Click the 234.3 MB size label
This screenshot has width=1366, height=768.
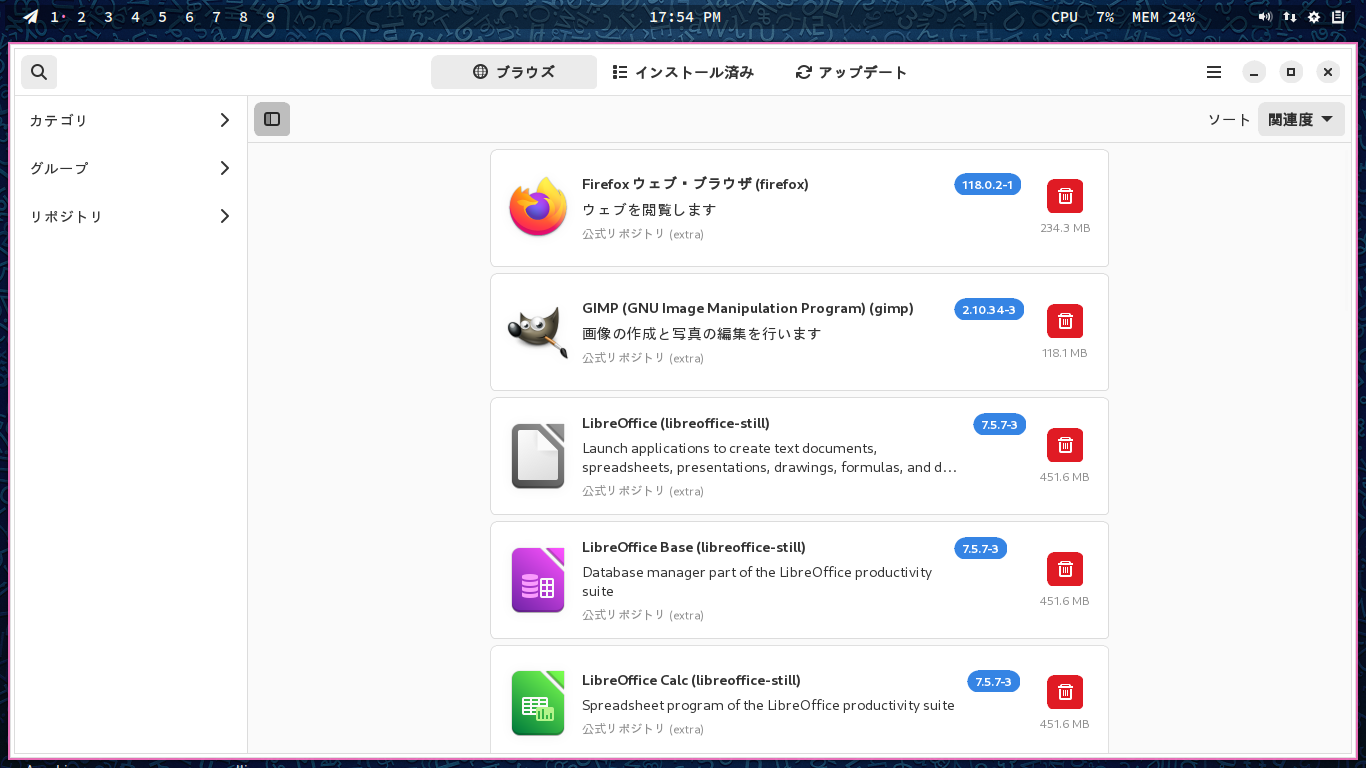click(x=1065, y=228)
